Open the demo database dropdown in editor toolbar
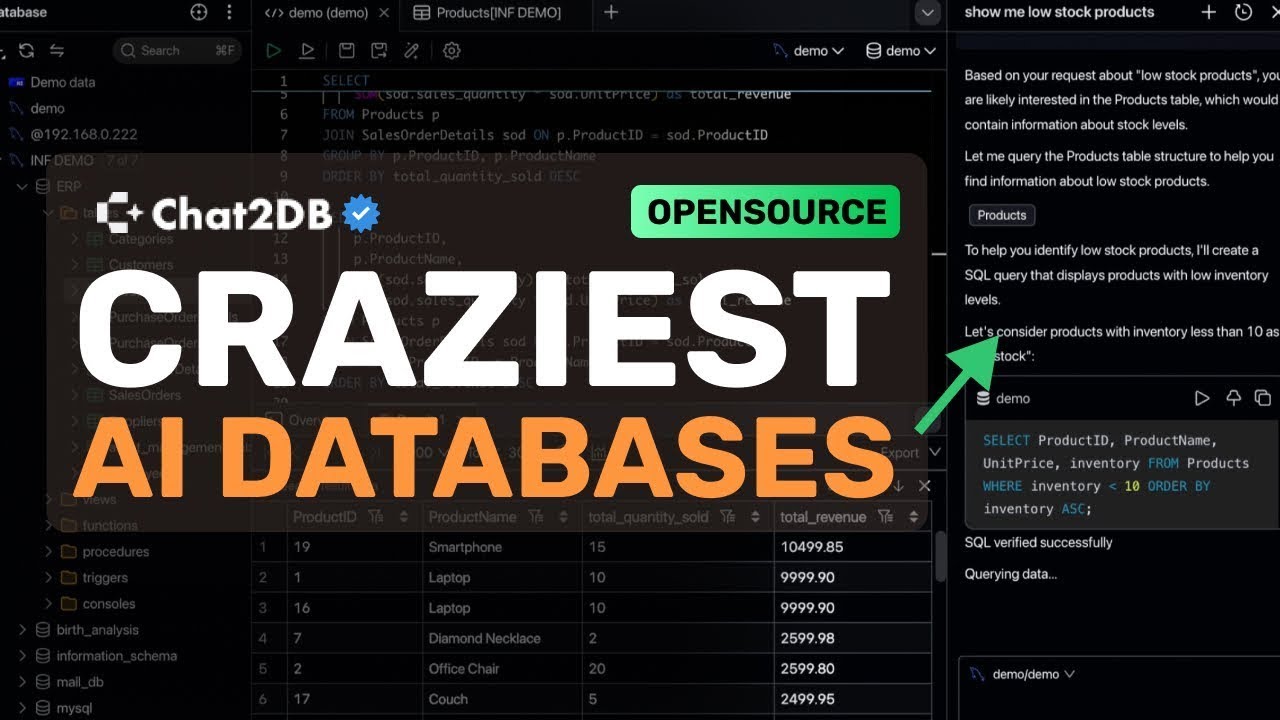Image resolution: width=1280 pixels, height=720 pixels. [x=901, y=50]
